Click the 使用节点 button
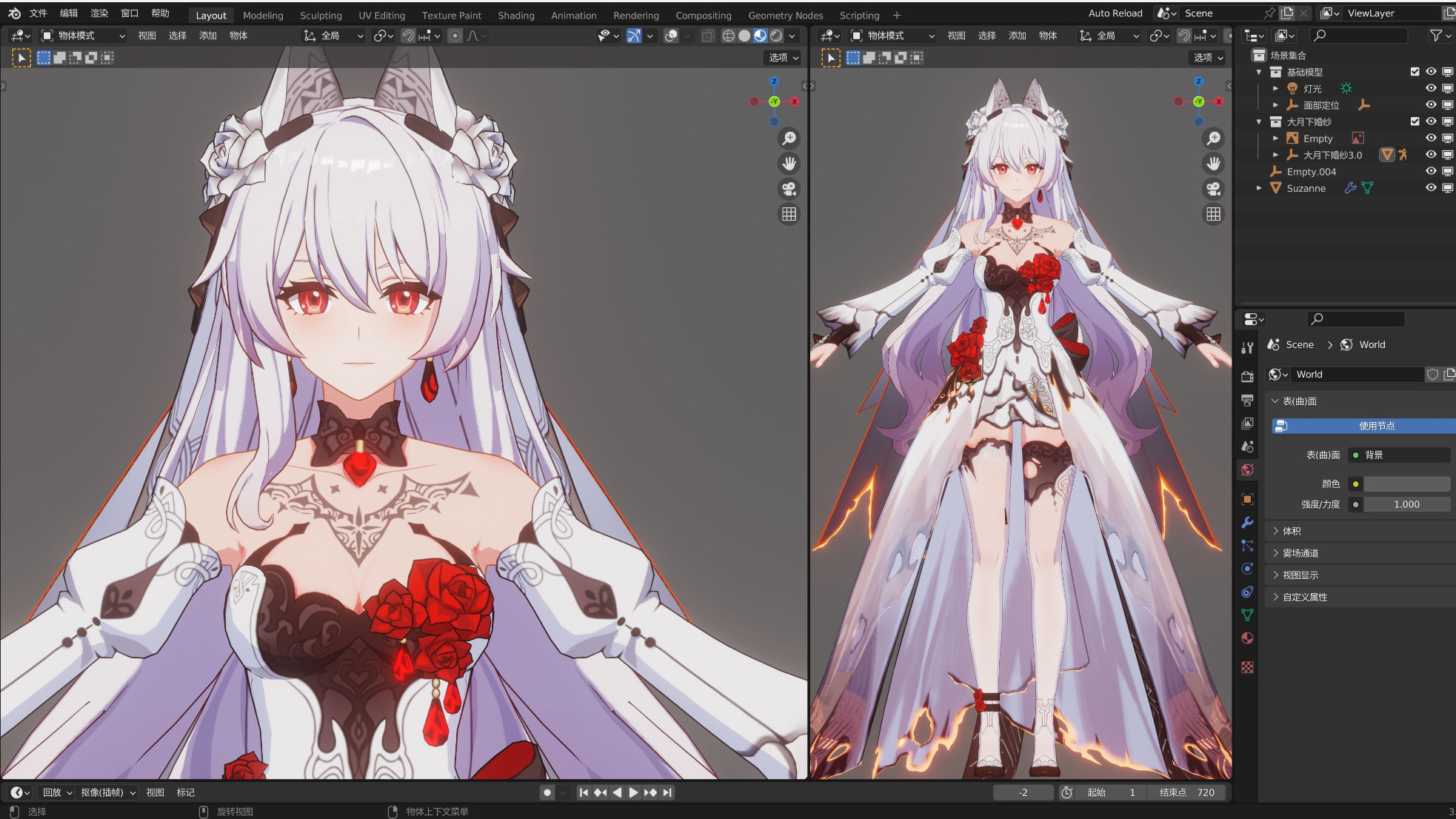The image size is (1456, 819). (1376, 426)
